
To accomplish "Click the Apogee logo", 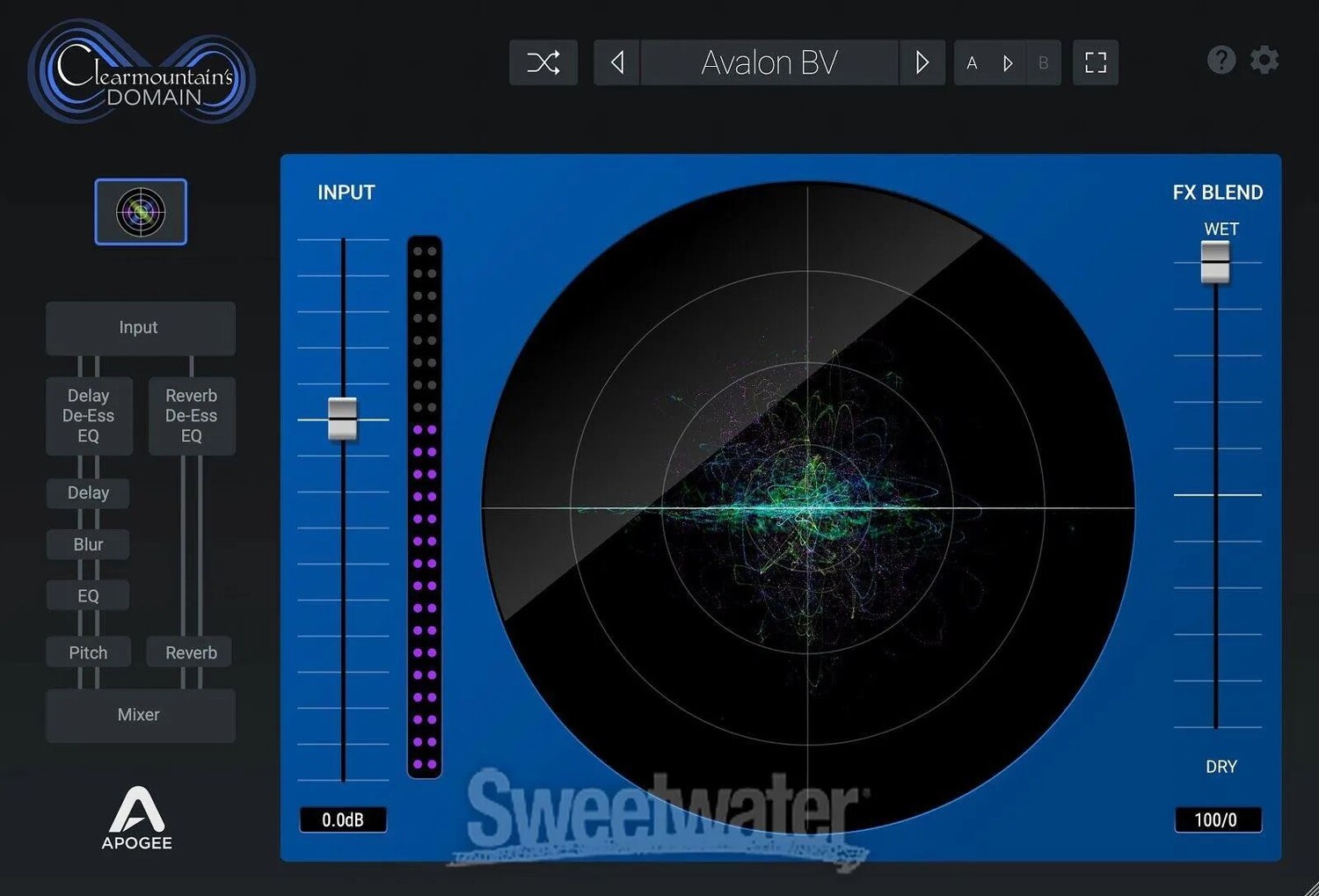I will point(136,820).
